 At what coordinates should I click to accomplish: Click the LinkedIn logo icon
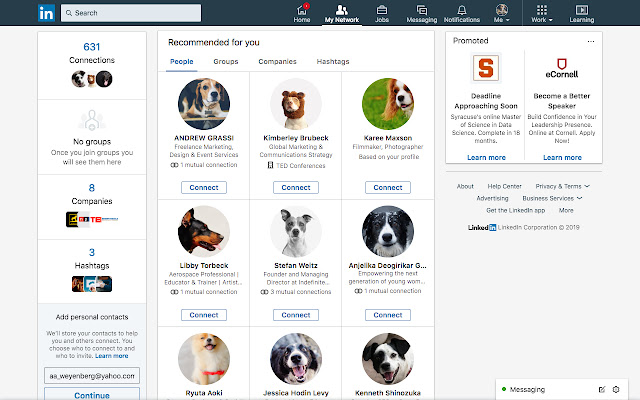tap(46, 13)
